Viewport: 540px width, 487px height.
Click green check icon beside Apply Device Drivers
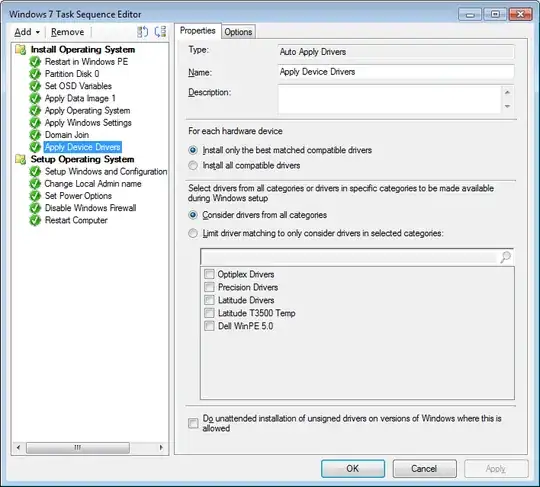[x=35, y=147]
